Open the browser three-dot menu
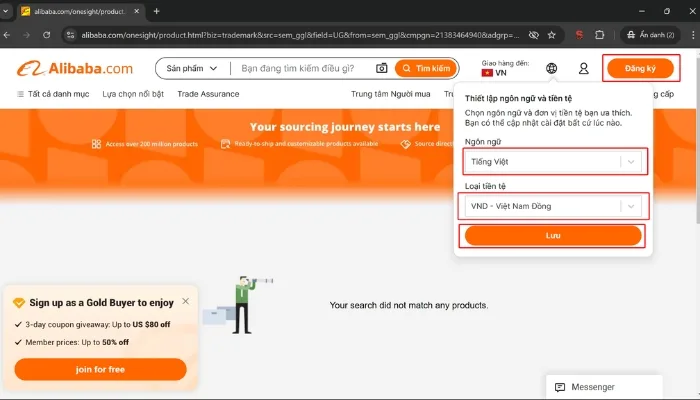The width and height of the screenshot is (700, 400). (693, 35)
